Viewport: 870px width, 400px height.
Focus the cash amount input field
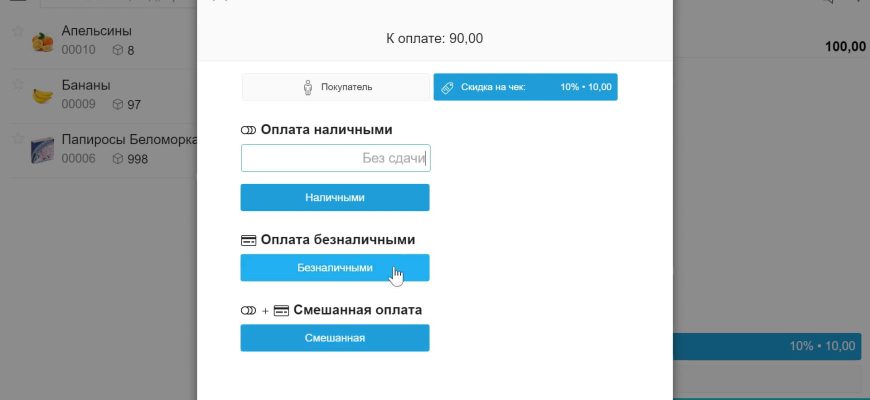point(335,158)
